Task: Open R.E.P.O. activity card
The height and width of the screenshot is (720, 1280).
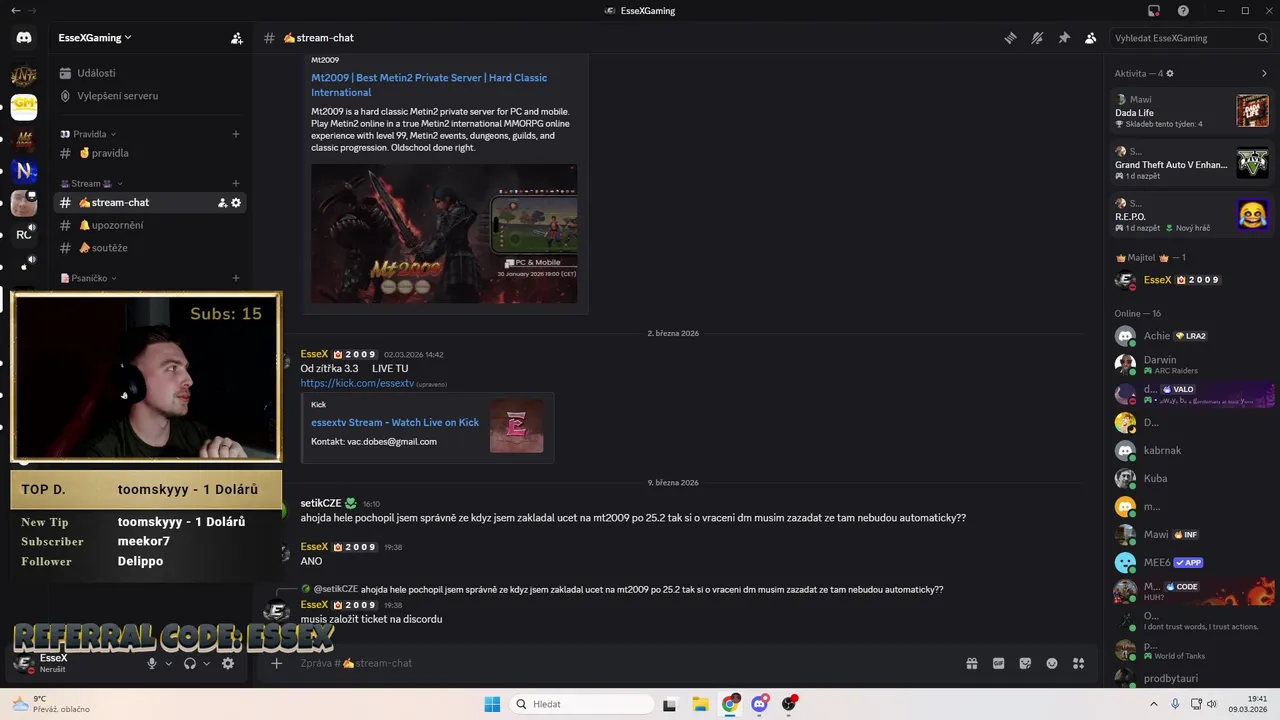Action: pos(1192,216)
